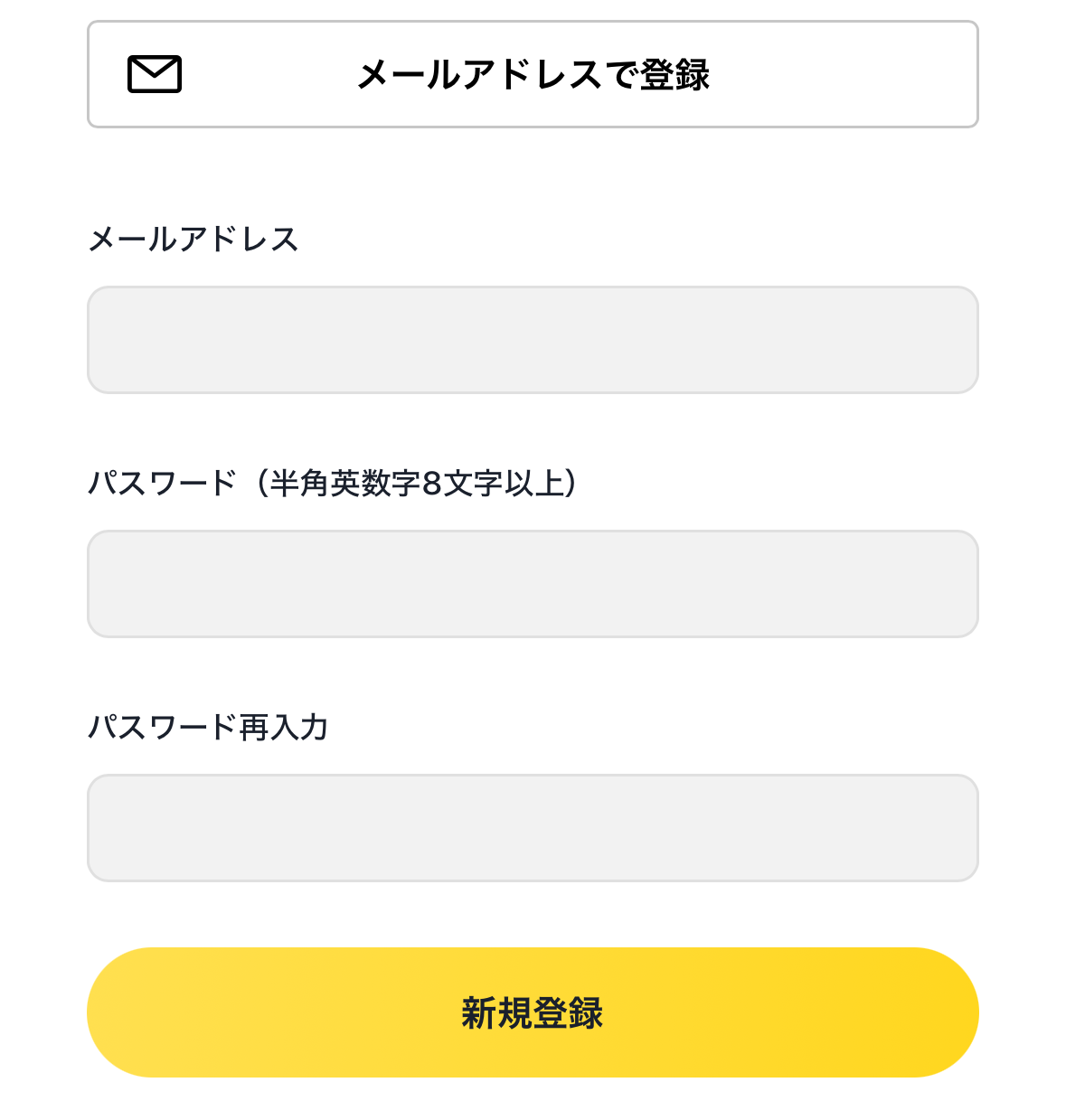
Task: Tap the mail envelope symbol
Action: pyautogui.click(x=155, y=74)
